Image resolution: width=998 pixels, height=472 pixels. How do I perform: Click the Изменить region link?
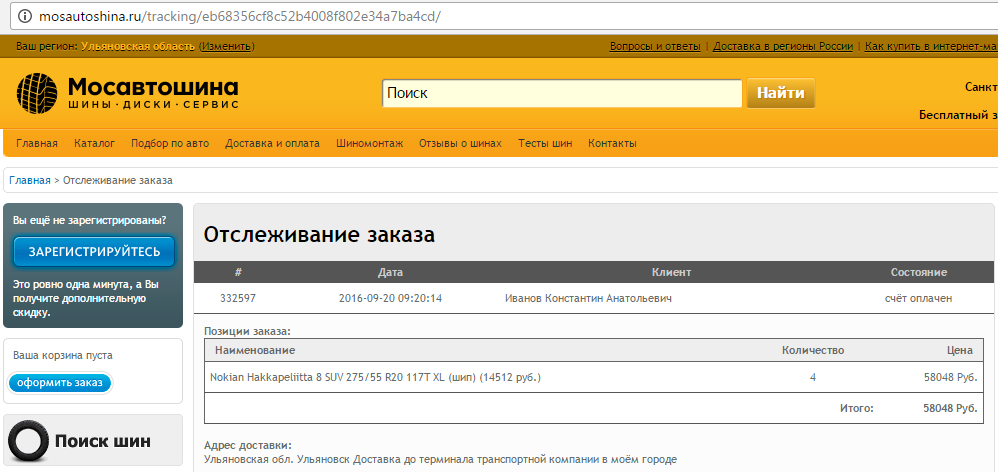[227, 47]
